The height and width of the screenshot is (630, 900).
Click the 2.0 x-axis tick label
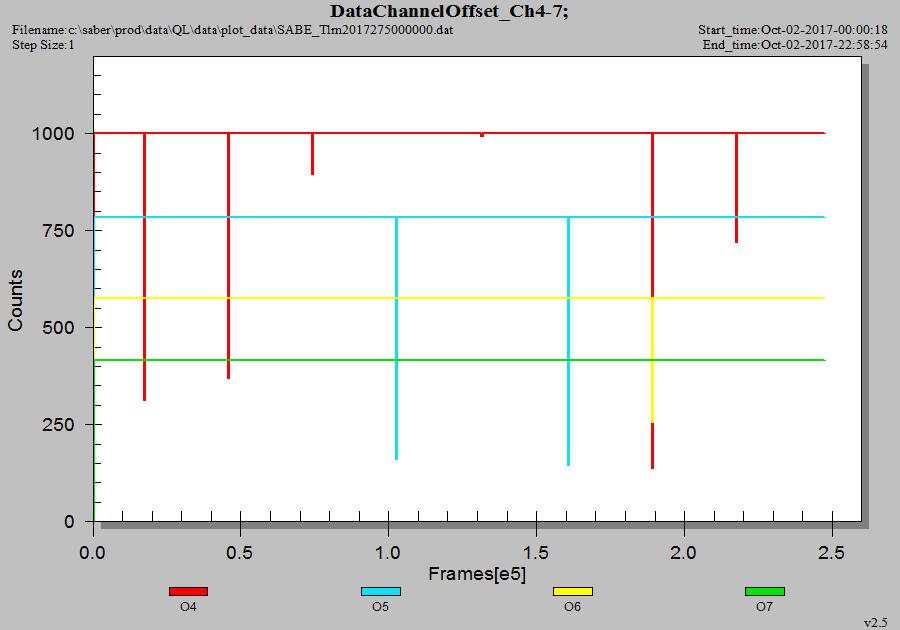click(x=683, y=553)
